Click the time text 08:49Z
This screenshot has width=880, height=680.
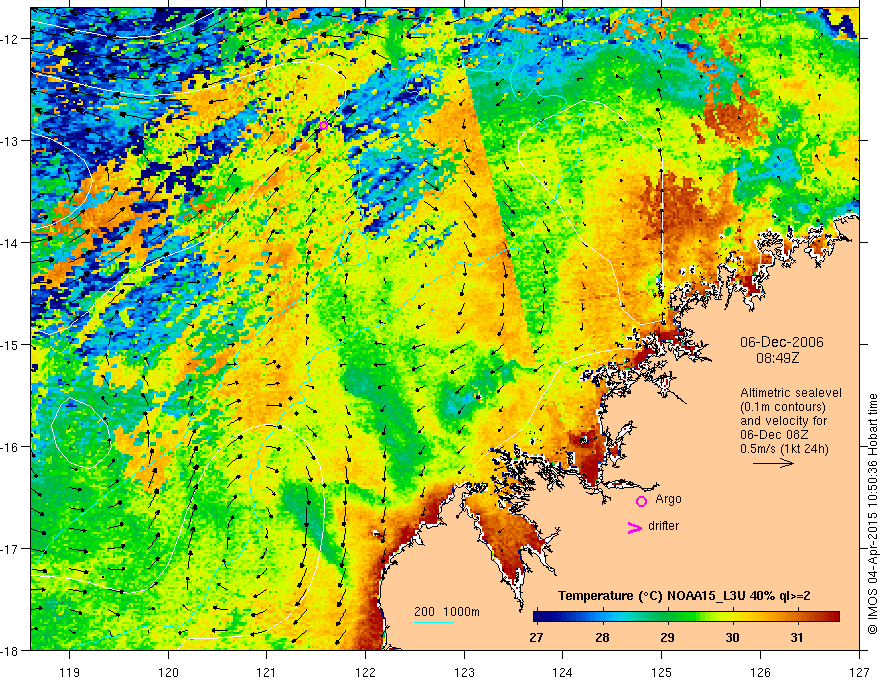(777, 358)
